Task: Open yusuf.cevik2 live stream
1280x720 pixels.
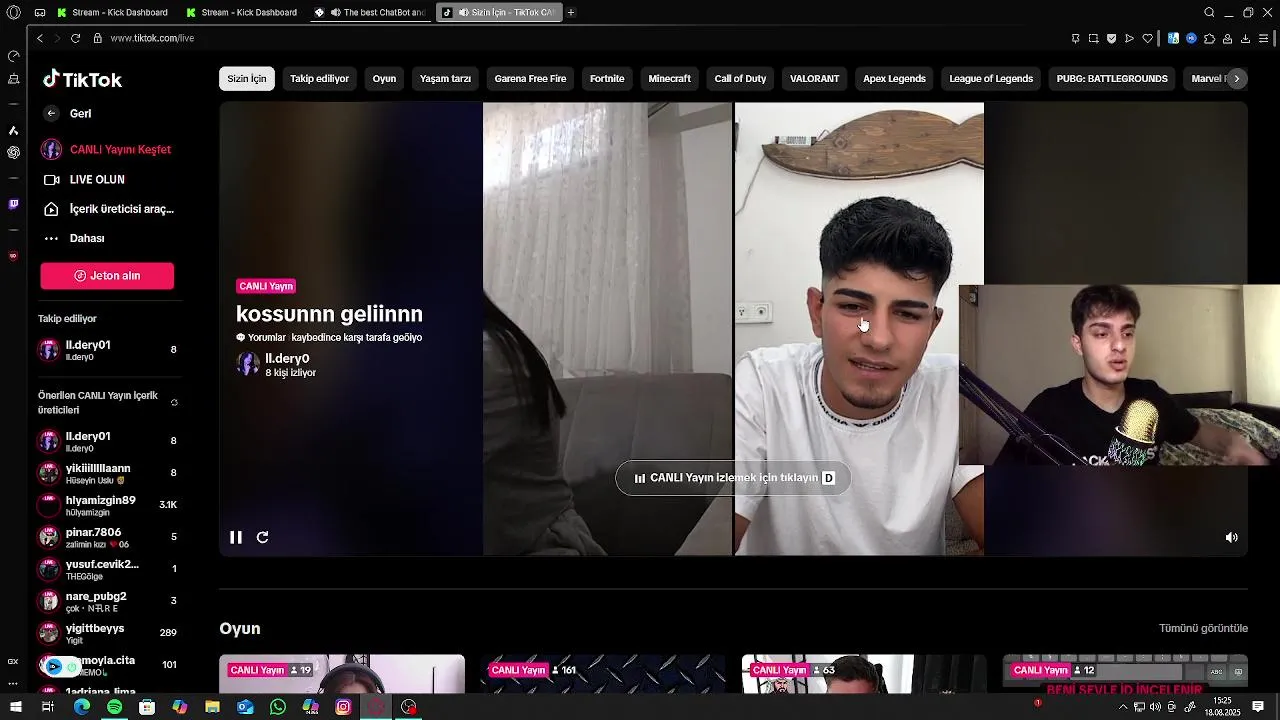Action: (x=107, y=569)
